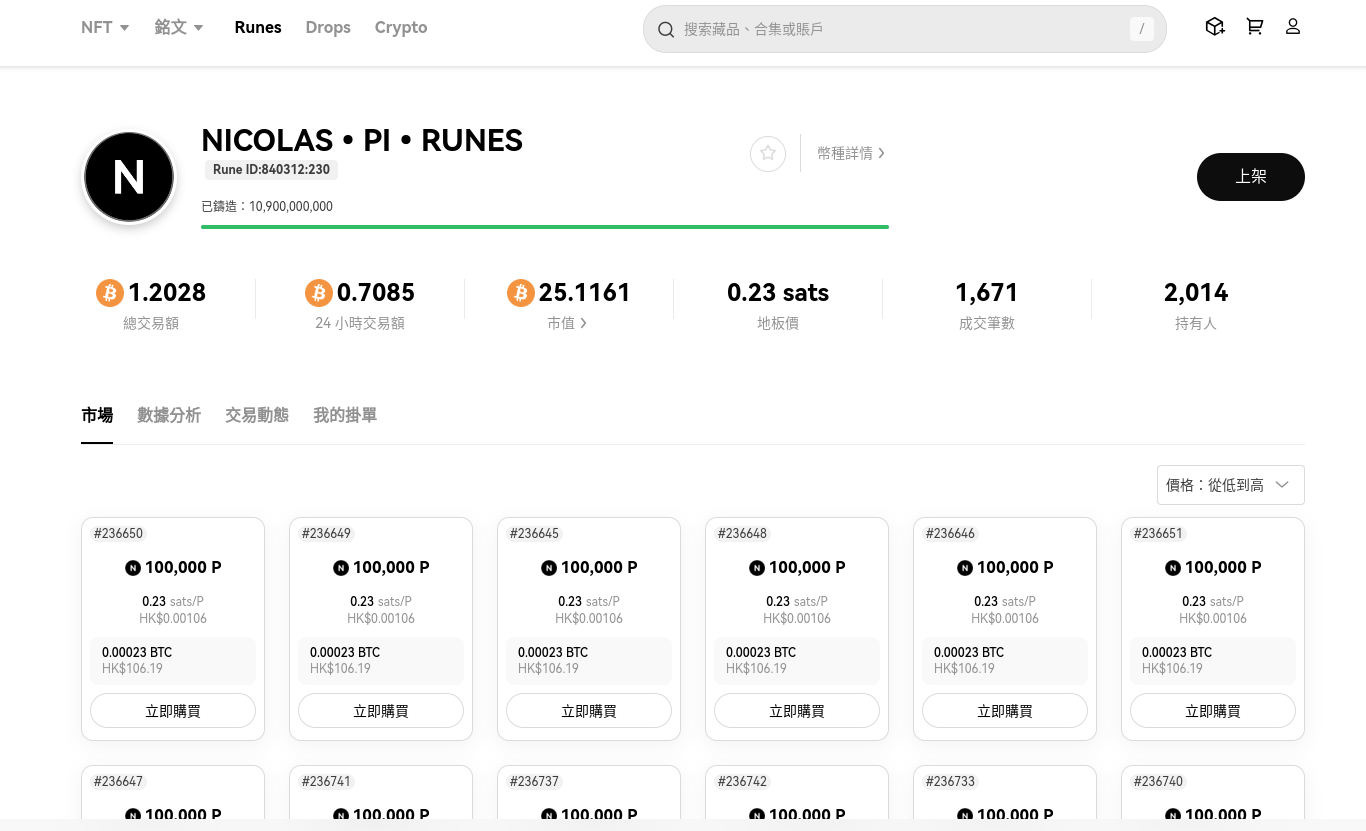Switch to the 數據分析 tab

pos(169,415)
